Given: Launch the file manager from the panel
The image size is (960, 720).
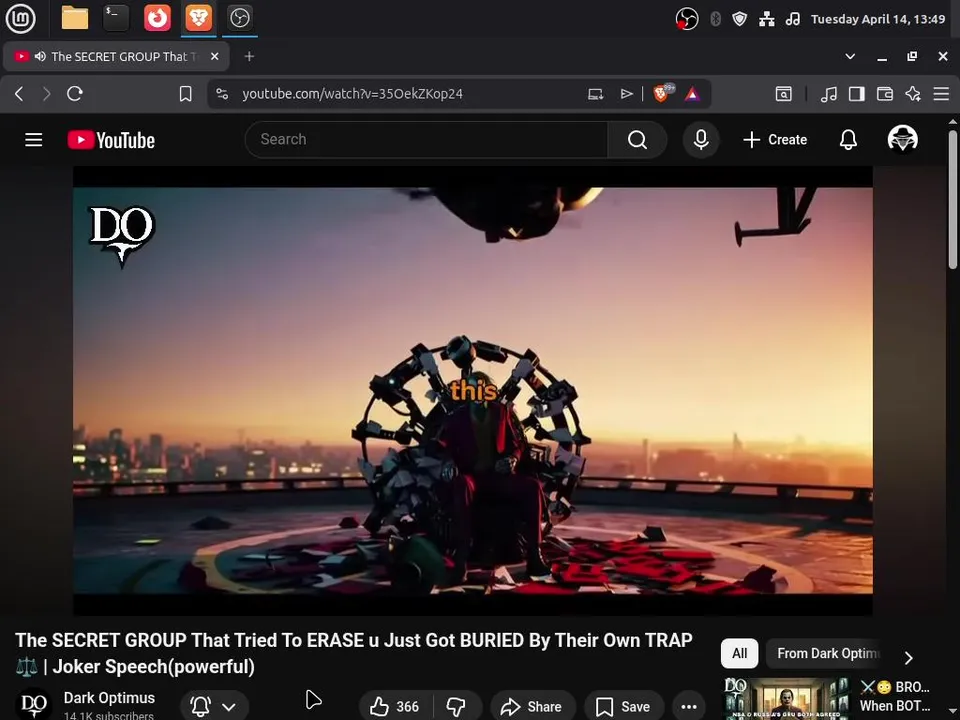Looking at the screenshot, I should (x=75, y=18).
